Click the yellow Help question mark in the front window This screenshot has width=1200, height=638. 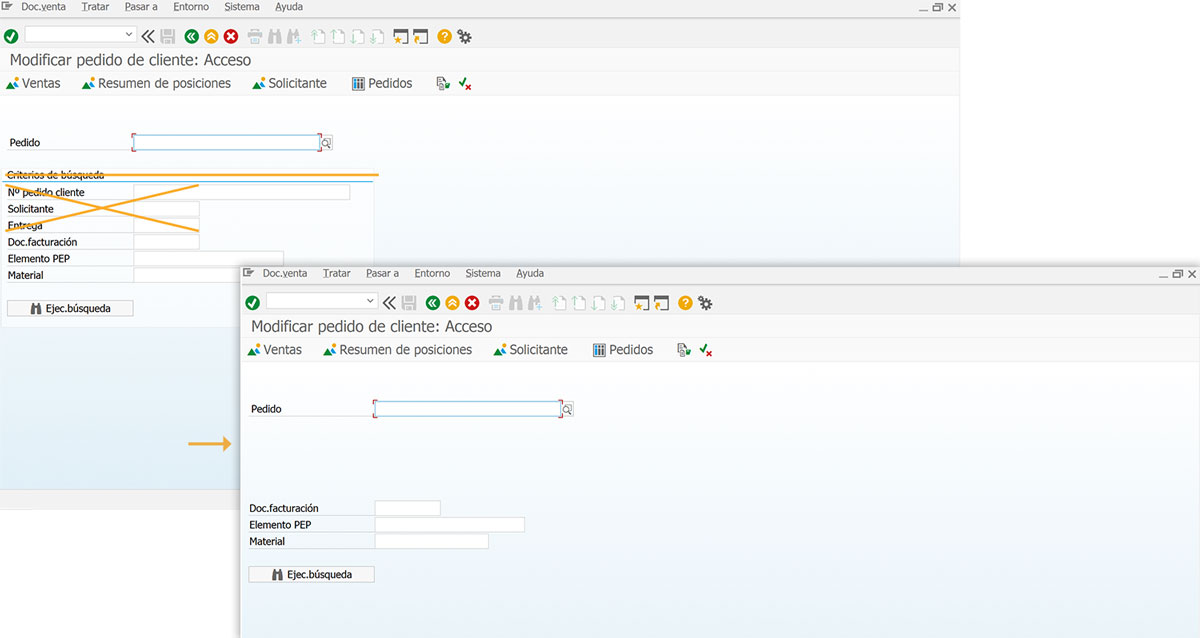coord(685,303)
